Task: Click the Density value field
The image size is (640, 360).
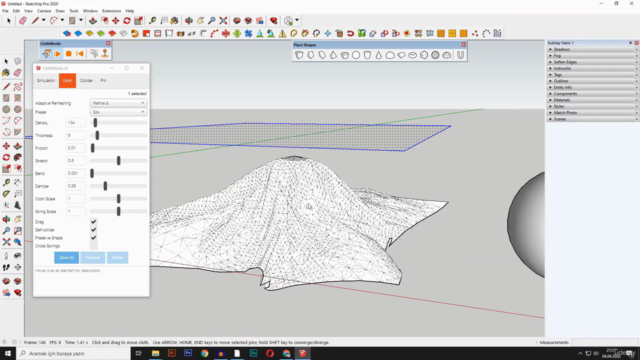Action: 76,123
